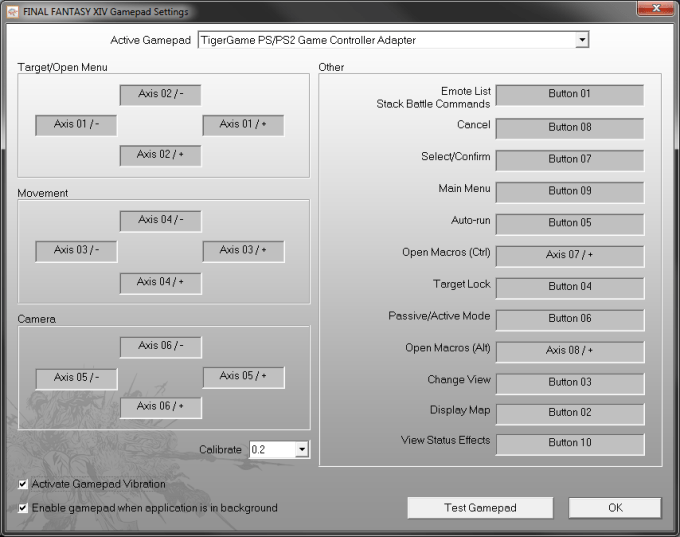Viewport: 680px width, 537px height.
Task: Click Button 08 binding for Cancel
Action: point(570,128)
